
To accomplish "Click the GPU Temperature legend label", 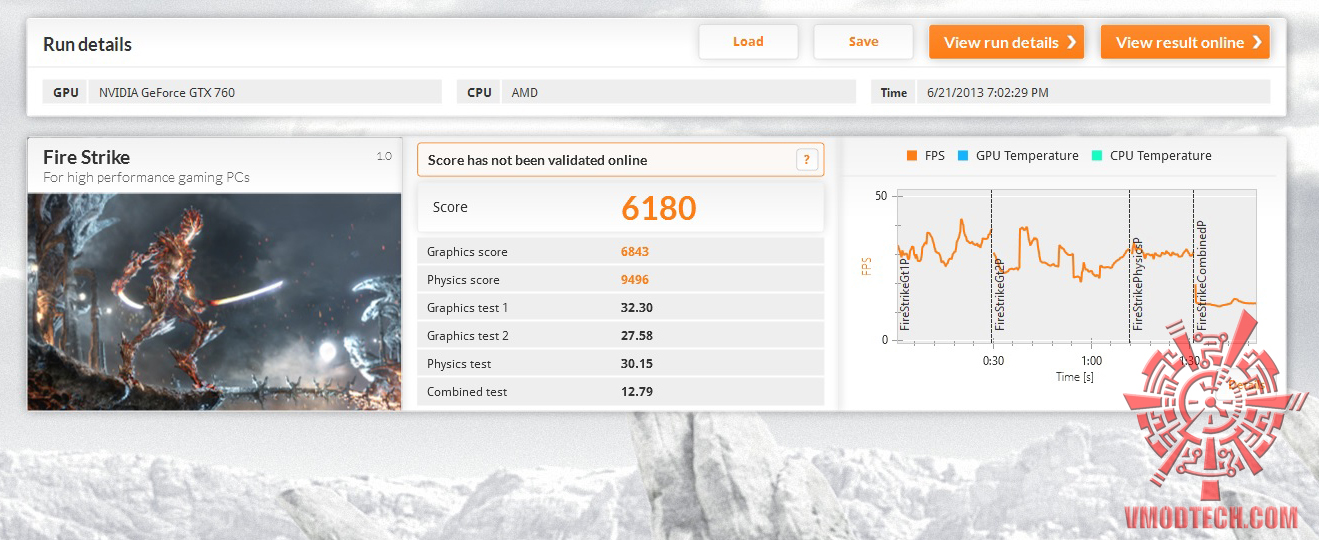I will [1027, 156].
